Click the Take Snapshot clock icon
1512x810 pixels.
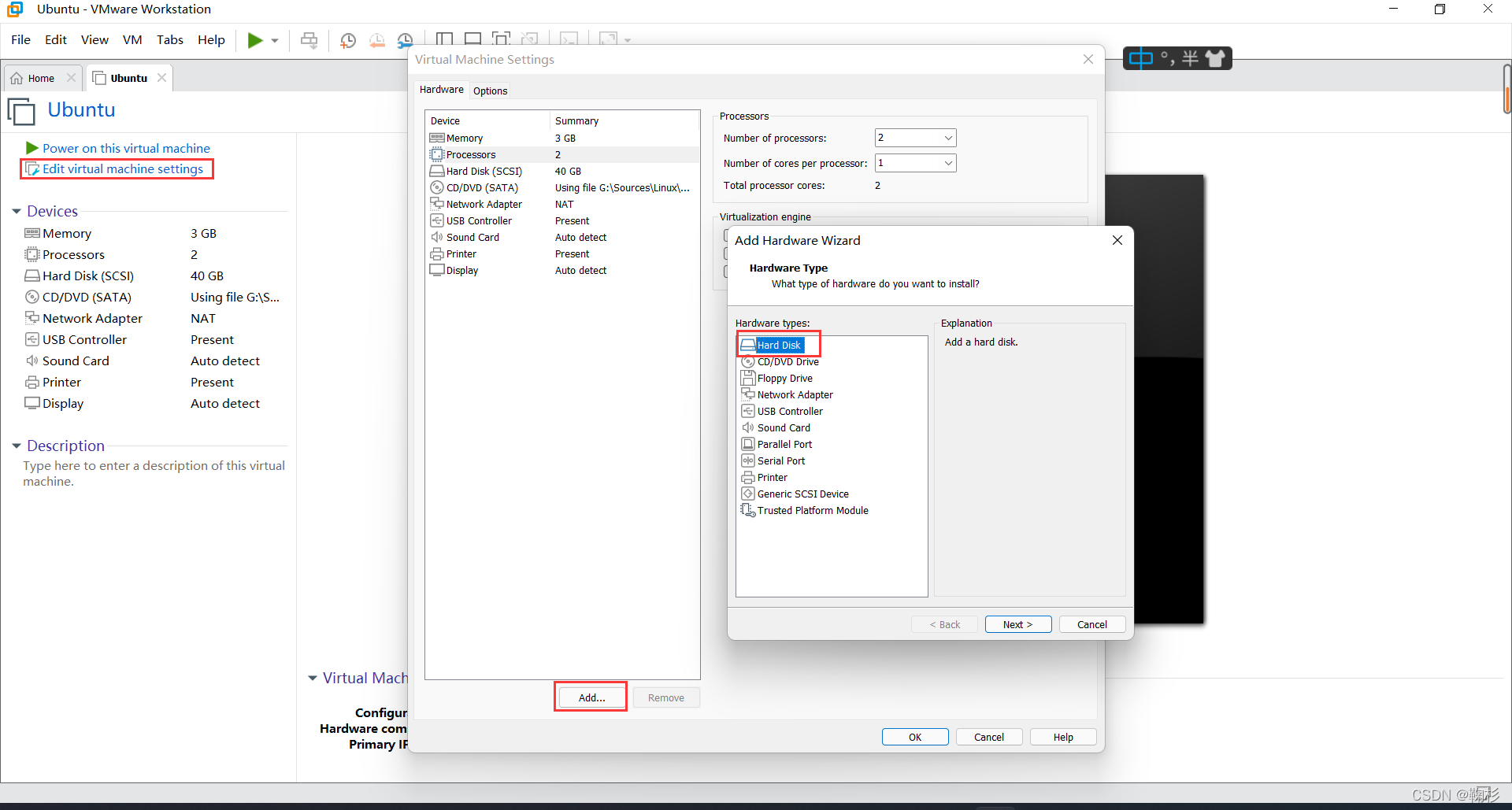[347, 40]
